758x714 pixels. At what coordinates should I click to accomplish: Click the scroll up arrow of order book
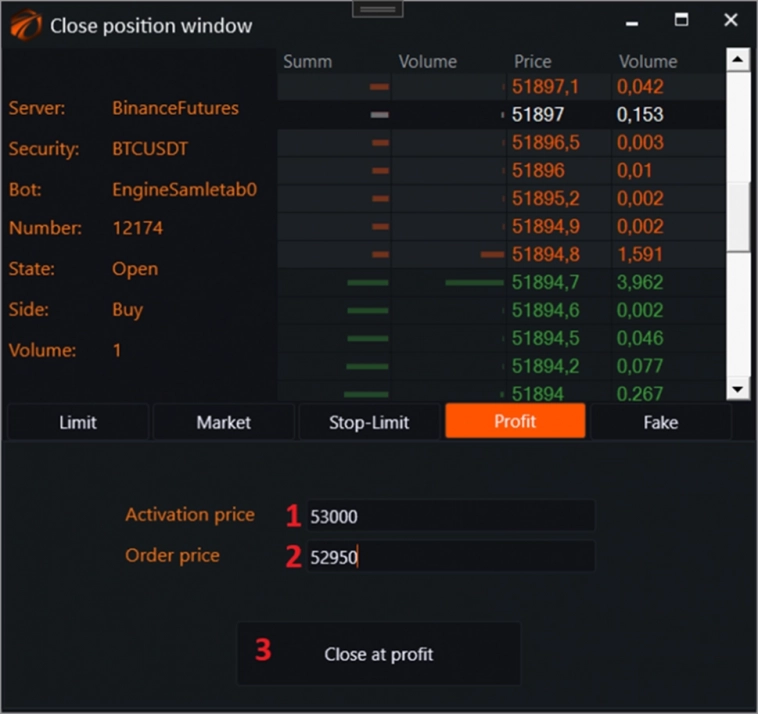pos(738,59)
